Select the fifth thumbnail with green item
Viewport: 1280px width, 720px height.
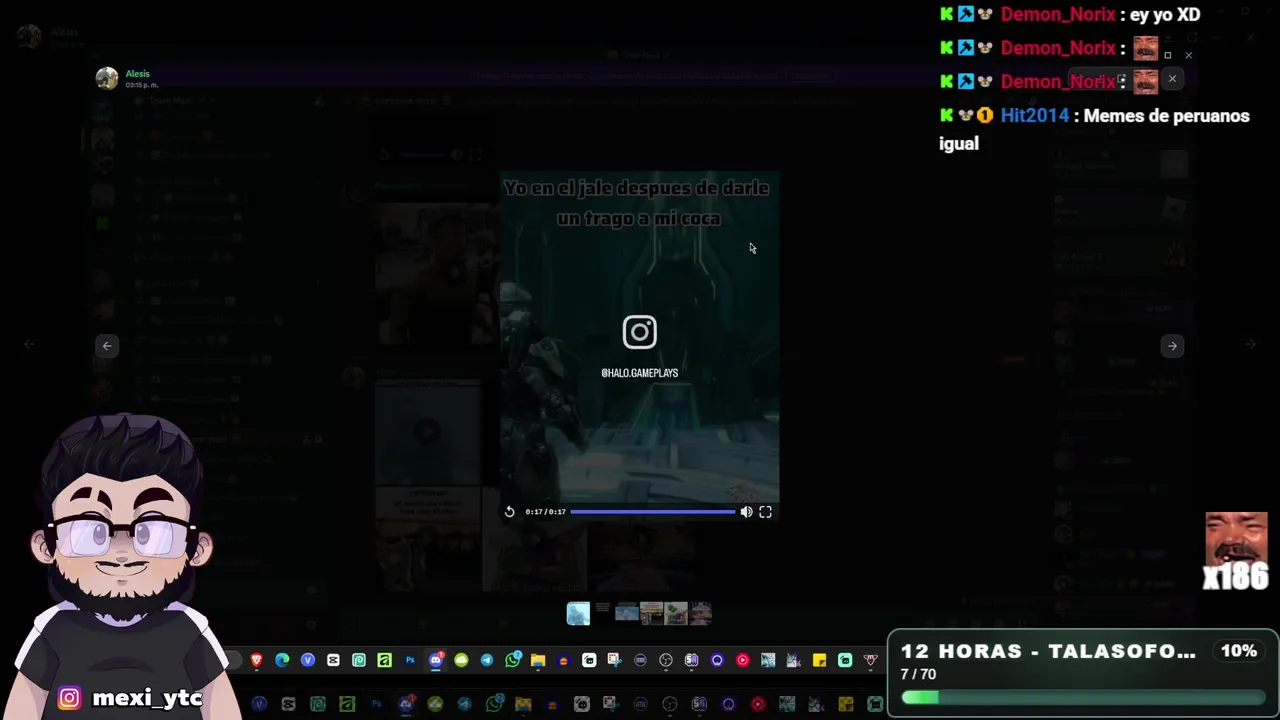click(x=676, y=613)
